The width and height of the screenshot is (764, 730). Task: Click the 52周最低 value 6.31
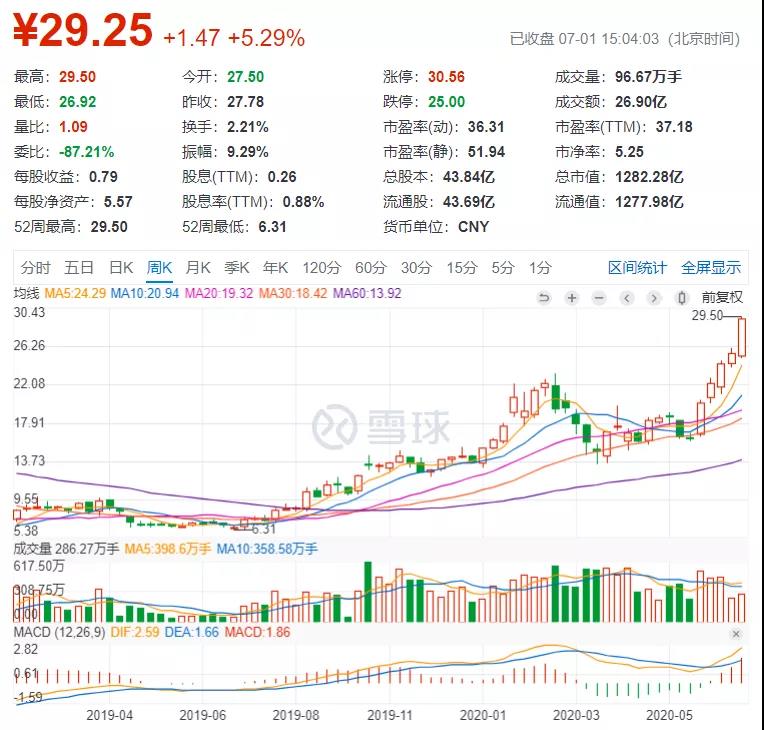point(272,227)
